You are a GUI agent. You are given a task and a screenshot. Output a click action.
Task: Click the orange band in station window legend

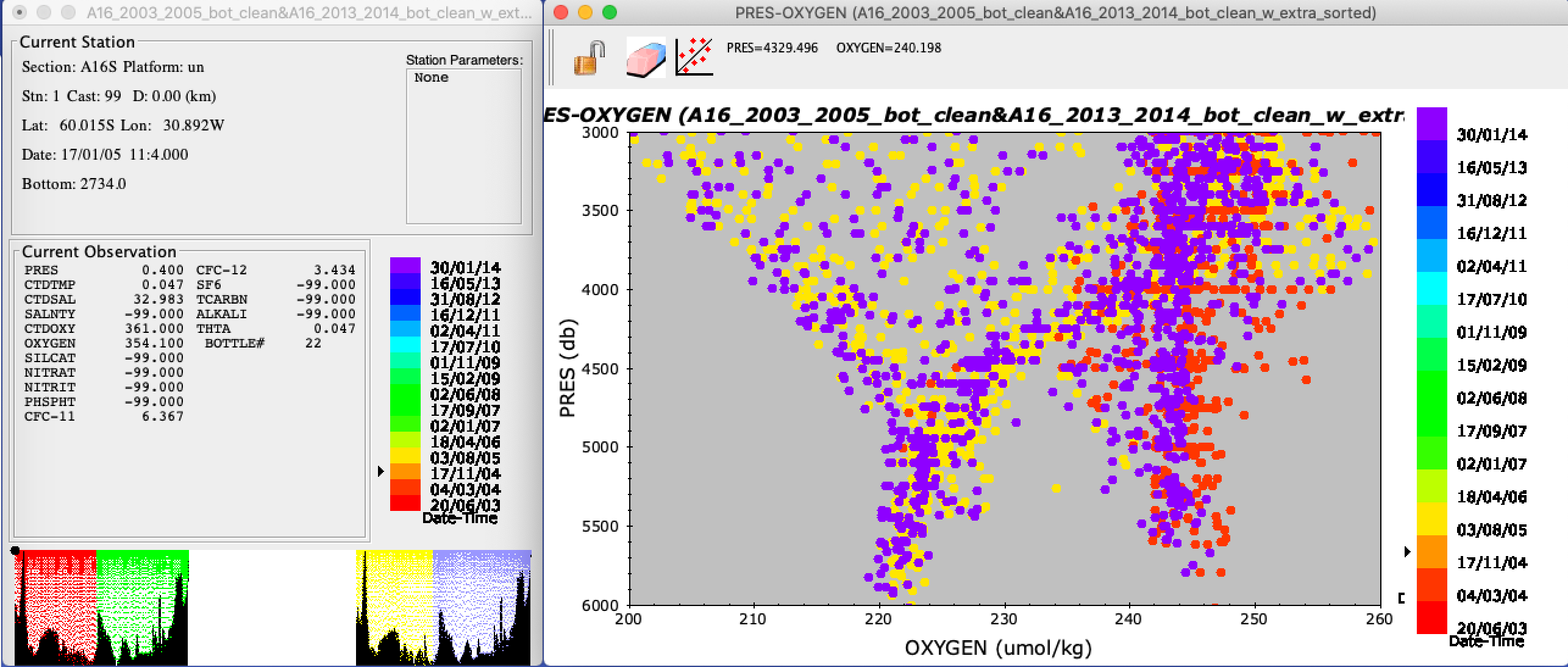[x=405, y=471]
